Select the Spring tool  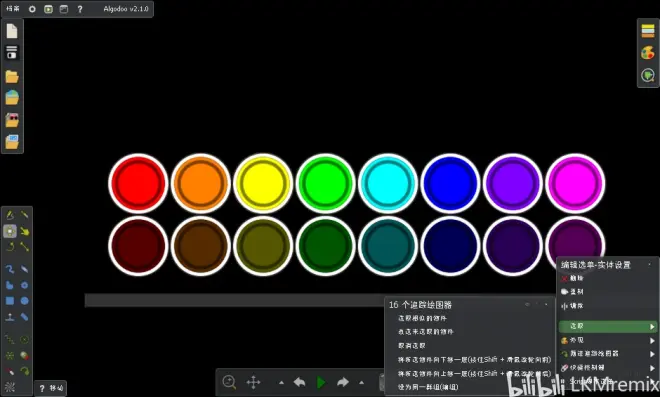(10, 339)
